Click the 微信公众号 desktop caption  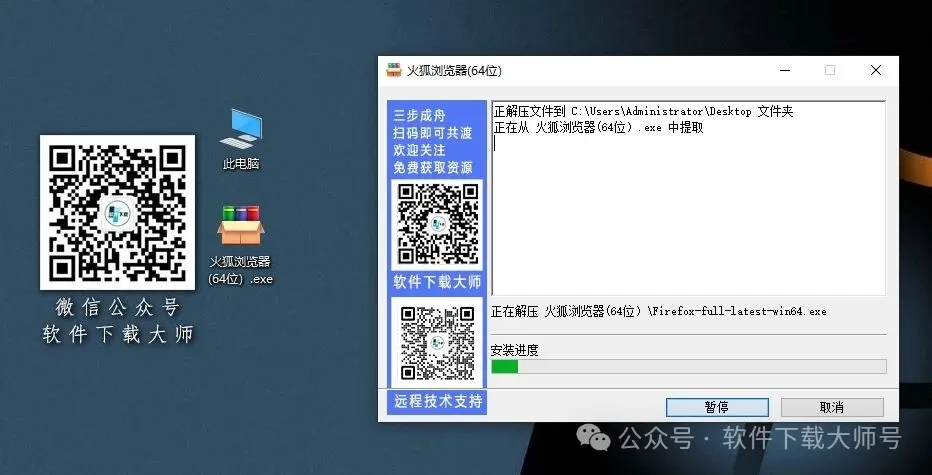[x=117, y=307]
